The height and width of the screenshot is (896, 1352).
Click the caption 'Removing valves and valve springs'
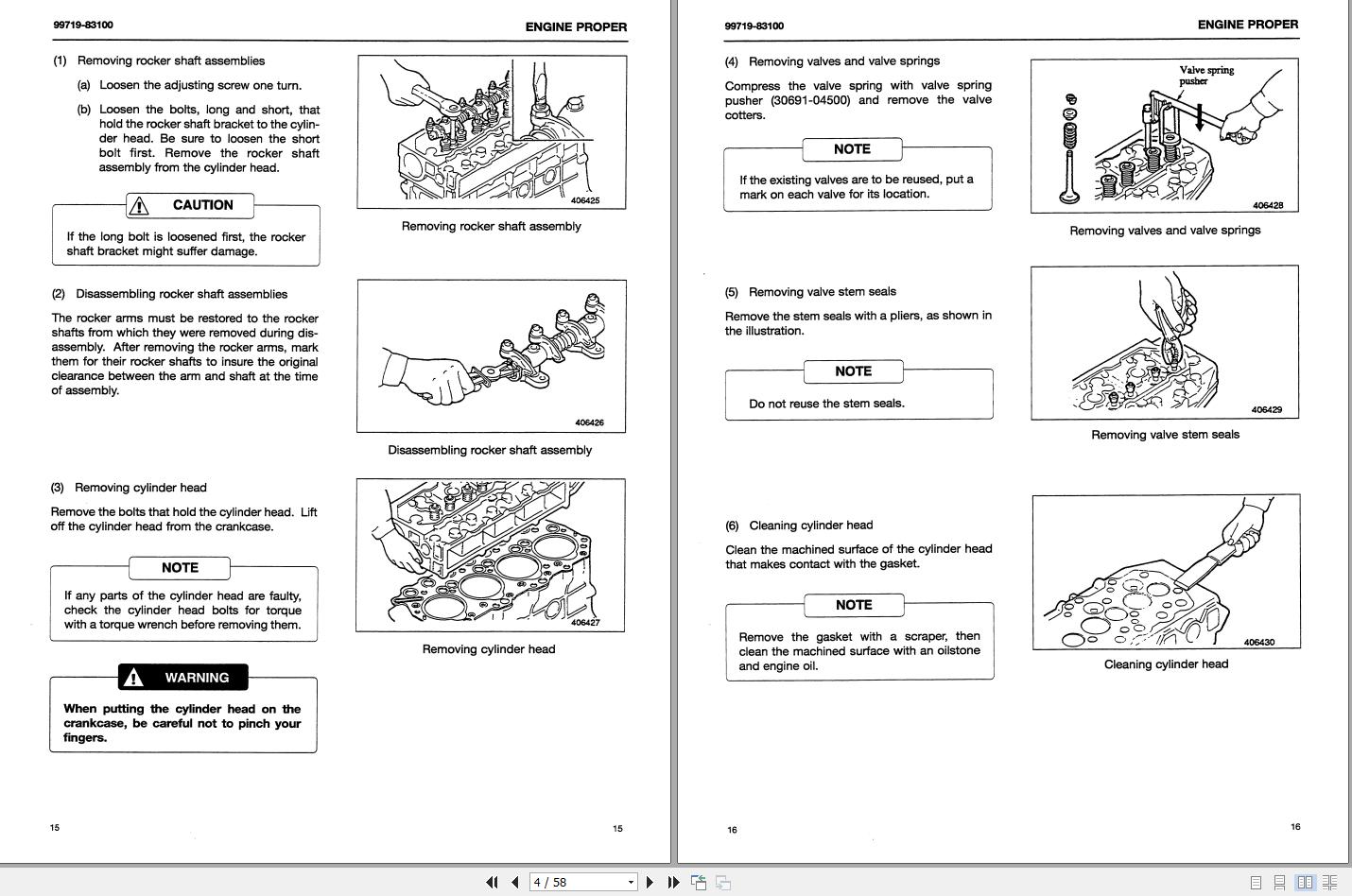[x=1165, y=231]
